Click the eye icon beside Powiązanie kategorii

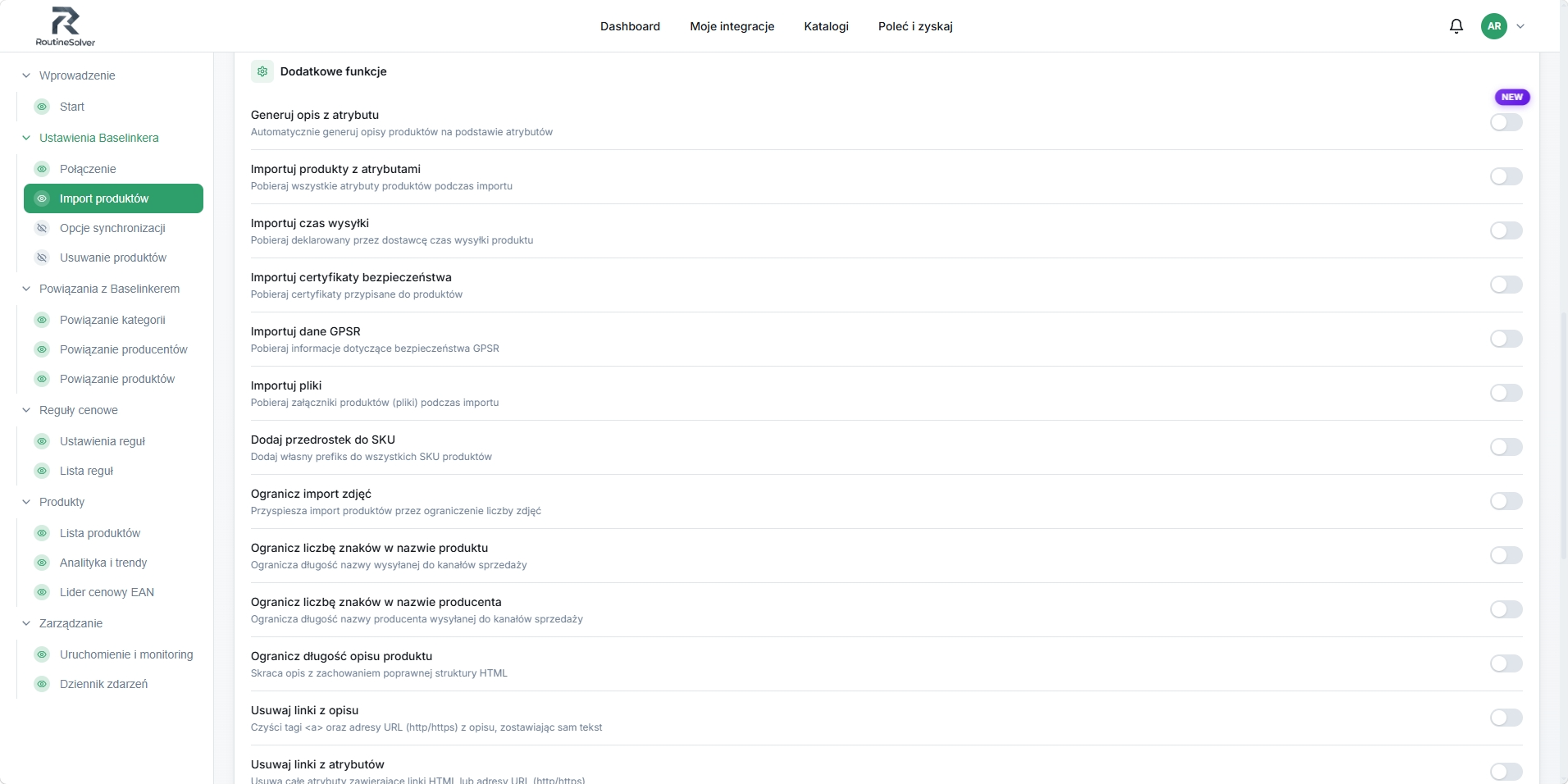(x=42, y=320)
